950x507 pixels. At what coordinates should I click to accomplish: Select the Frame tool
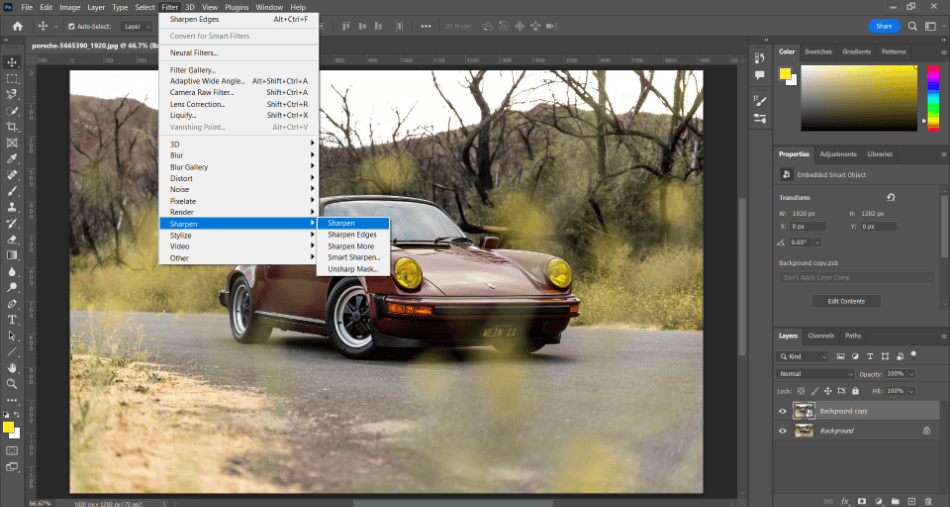12,143
